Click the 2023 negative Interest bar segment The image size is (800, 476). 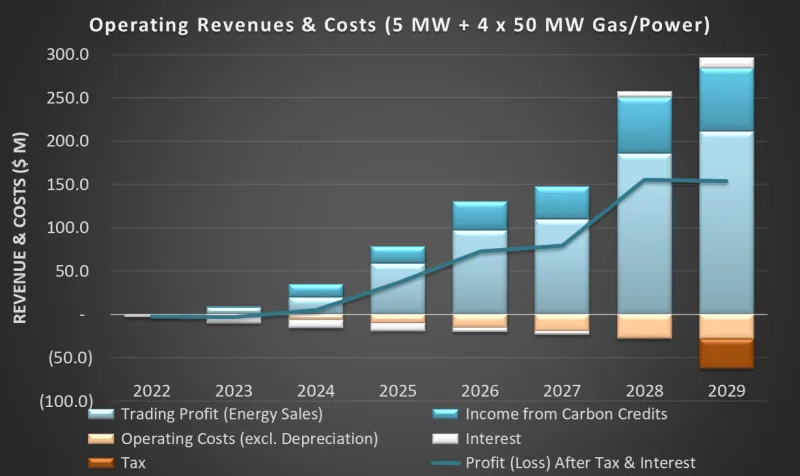(234, 320)
